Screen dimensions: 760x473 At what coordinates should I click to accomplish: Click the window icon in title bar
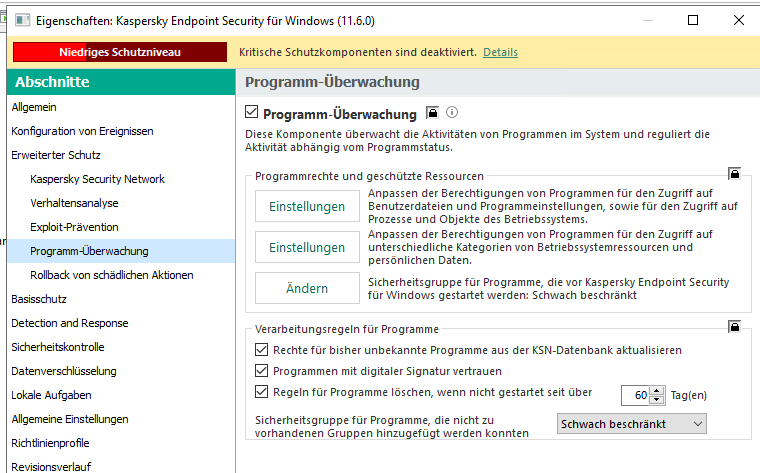(x=23, y=20)
